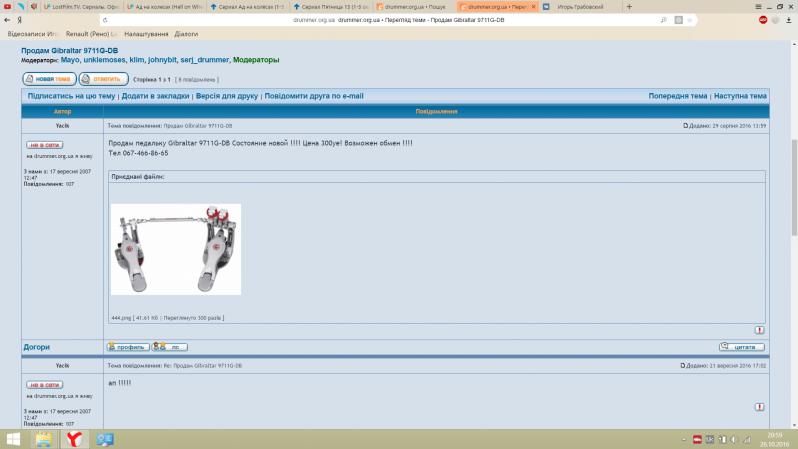Open the Windows Start button
The width and height of the screenshot is (798, 449).
coord(13,439)
